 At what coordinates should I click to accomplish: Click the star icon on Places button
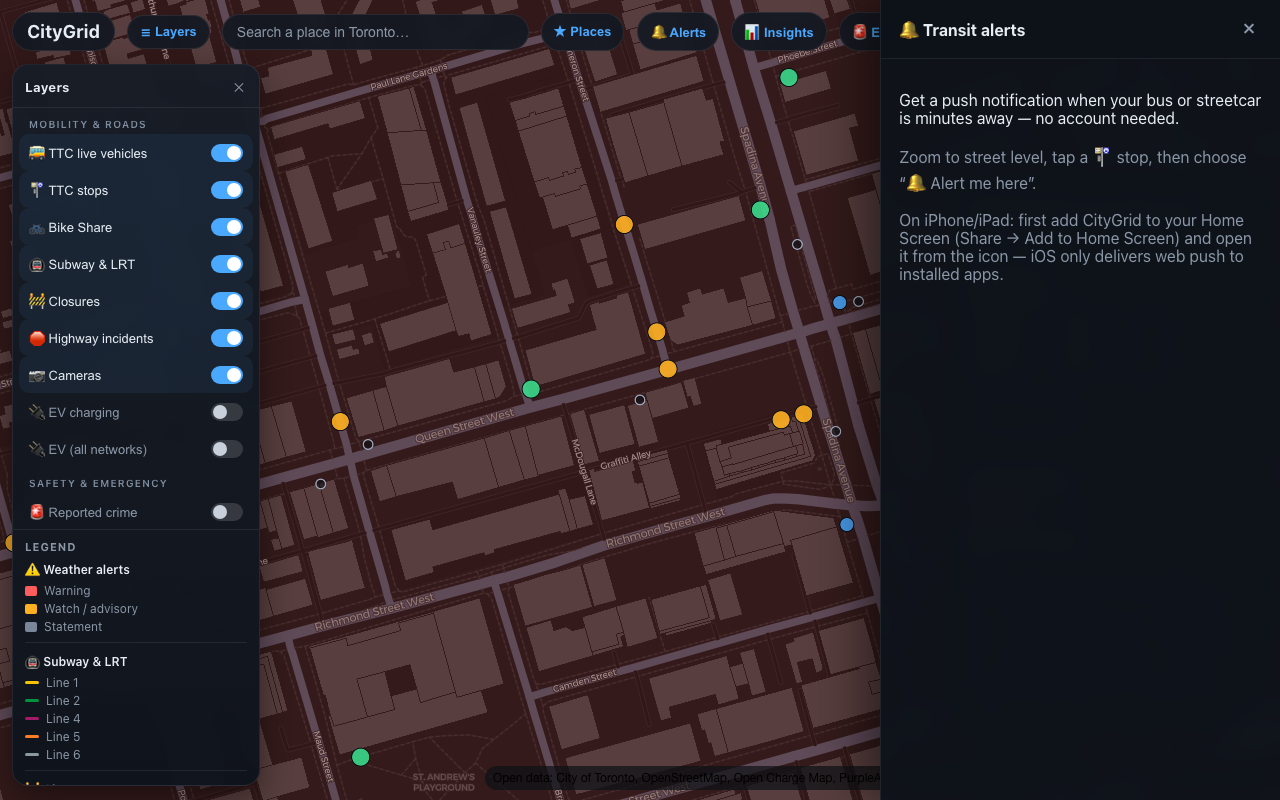click(560, 32)
